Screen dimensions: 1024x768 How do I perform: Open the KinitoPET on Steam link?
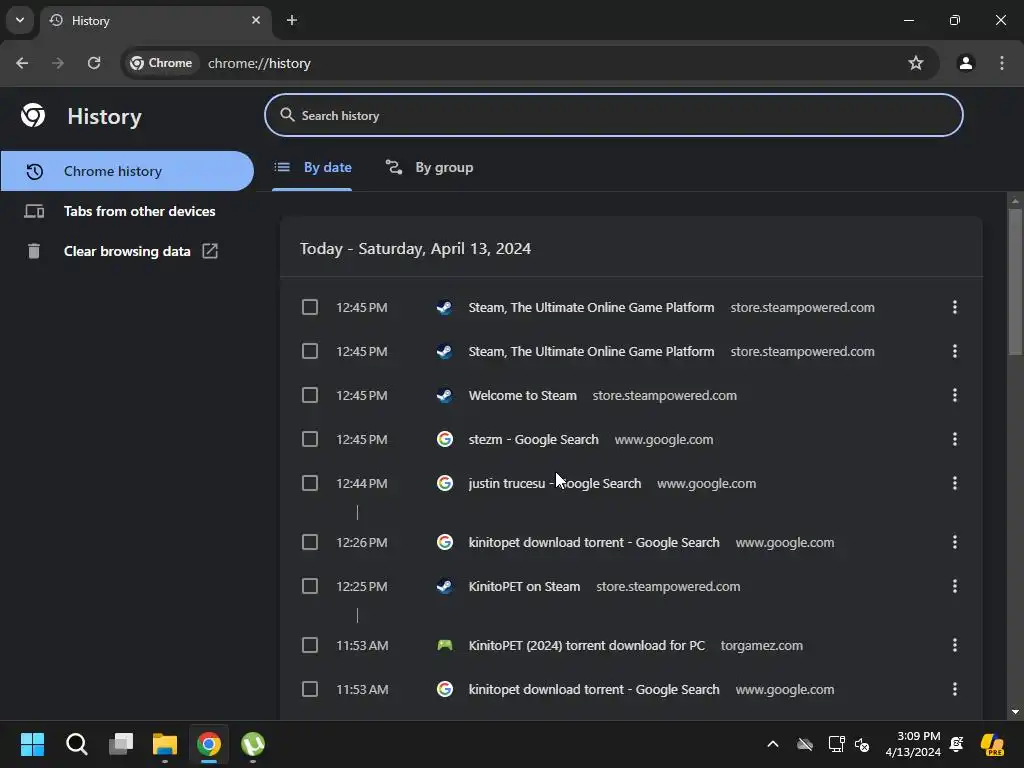(524, 586)
